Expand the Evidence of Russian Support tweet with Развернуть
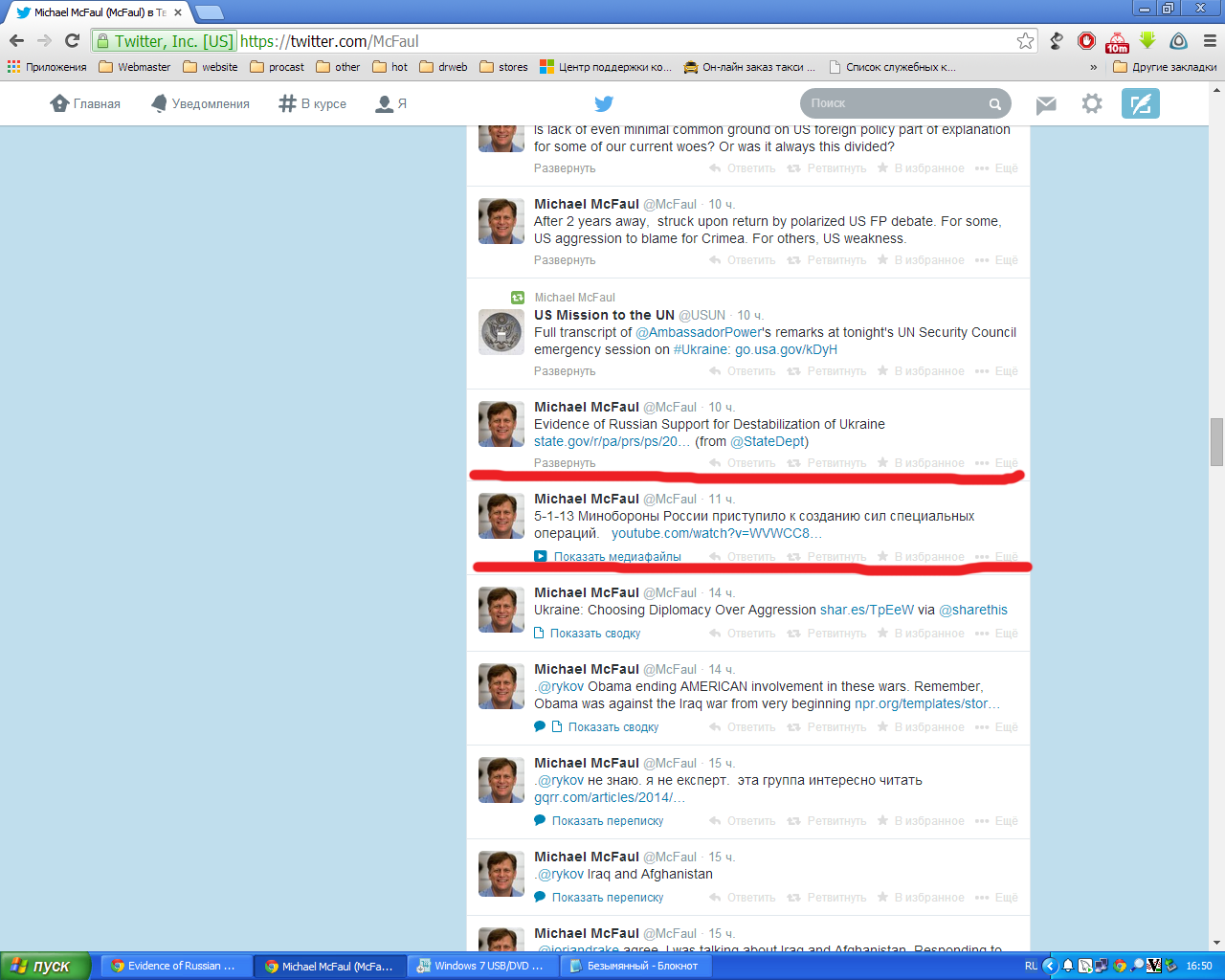Screen dimensions: 1225x980 click(x=565, y=463)
